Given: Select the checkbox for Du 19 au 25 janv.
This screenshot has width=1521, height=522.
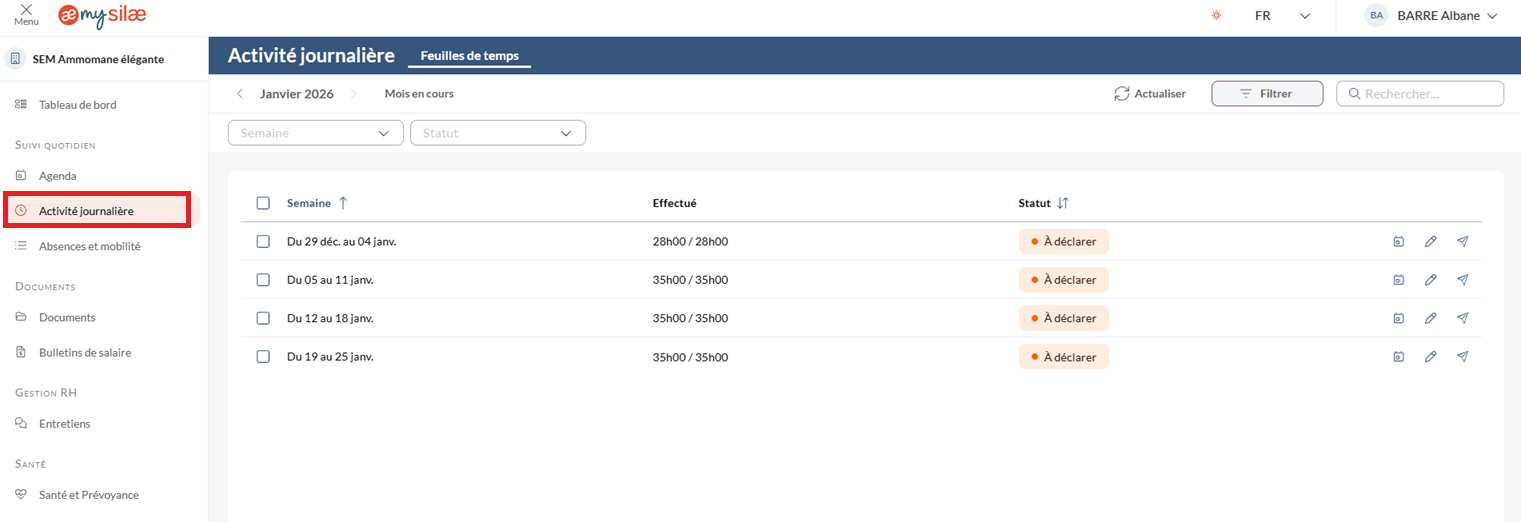Looking at the screenshot, I should point(263,356).
